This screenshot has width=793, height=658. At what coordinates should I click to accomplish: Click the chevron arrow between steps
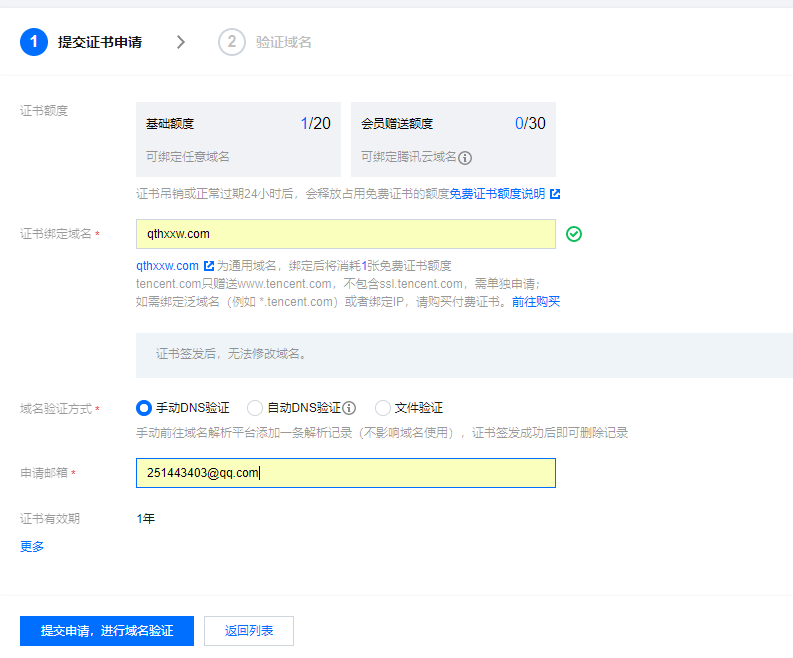click(x=181, y=42)
